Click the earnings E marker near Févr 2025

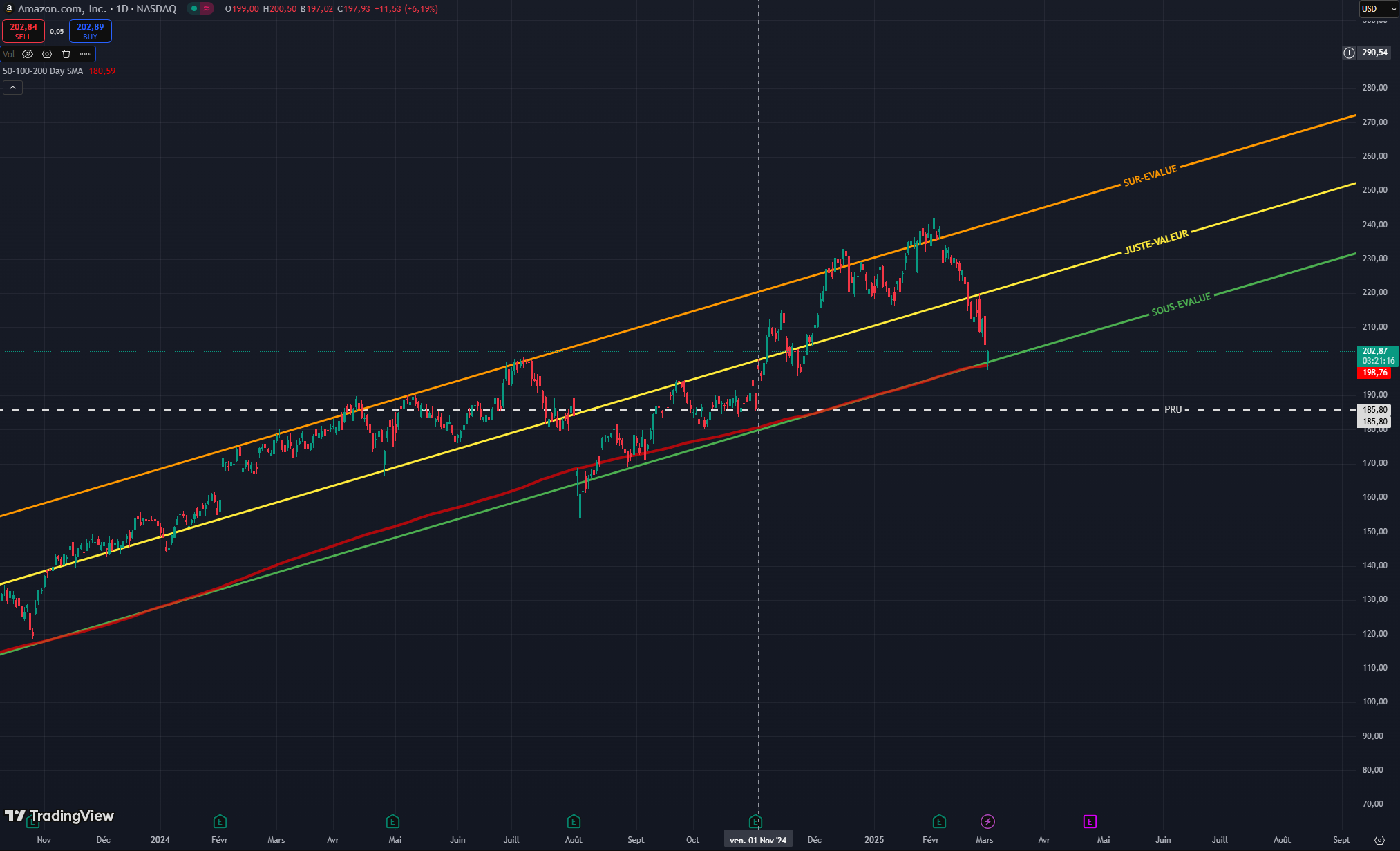939,821
